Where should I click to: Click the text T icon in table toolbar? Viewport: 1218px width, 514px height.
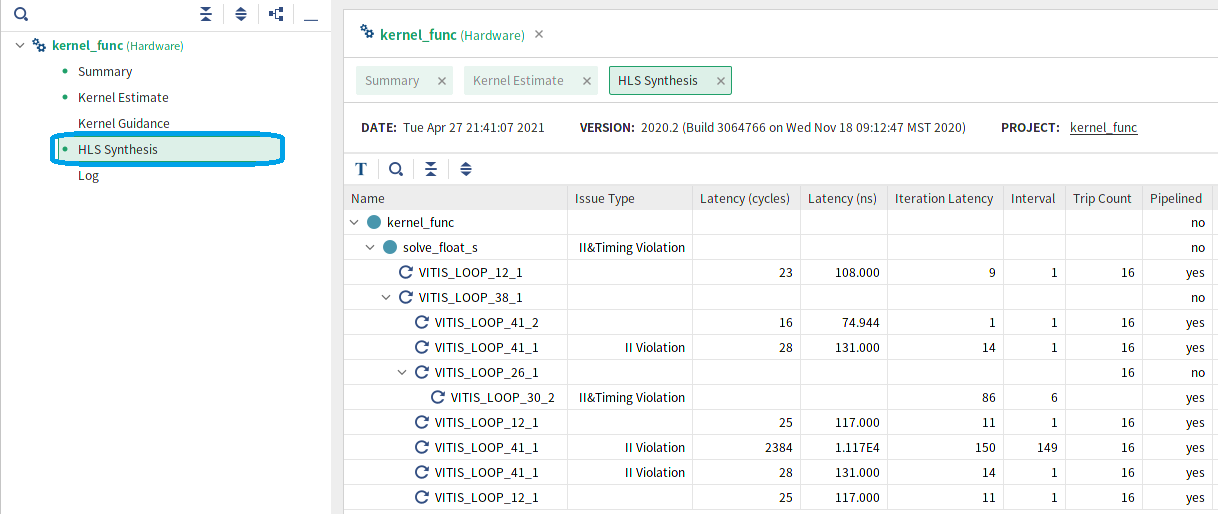tap(361, 169)
